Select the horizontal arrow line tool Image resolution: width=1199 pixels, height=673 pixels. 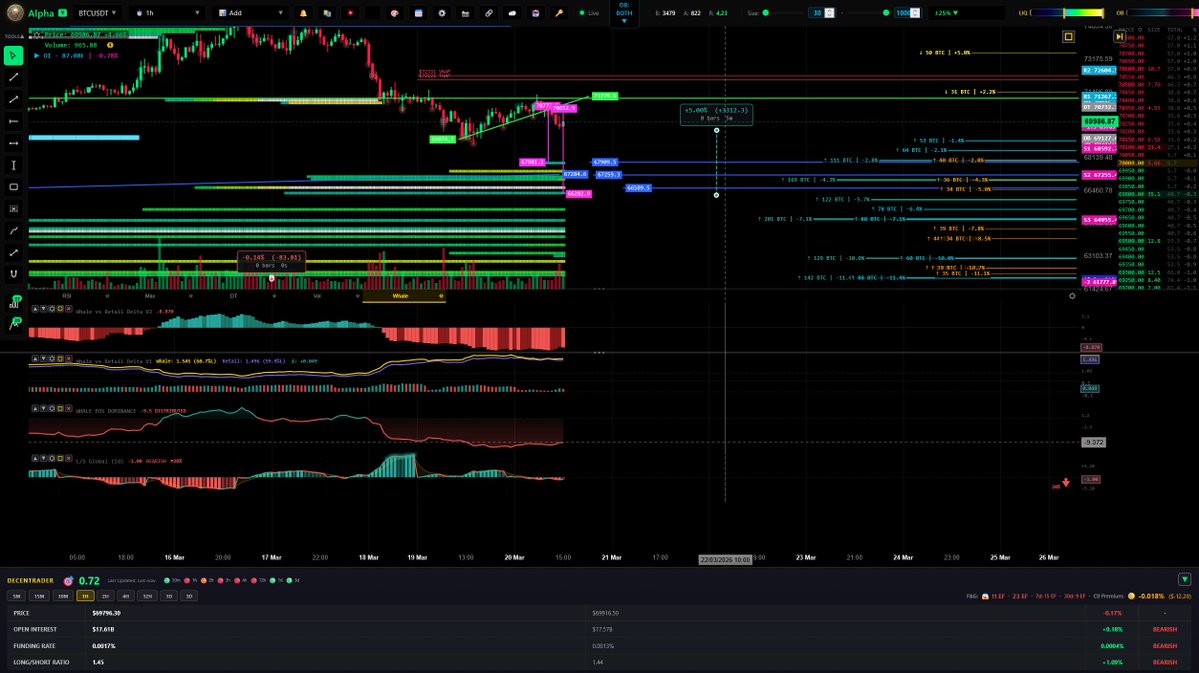(x=13, y=143)
